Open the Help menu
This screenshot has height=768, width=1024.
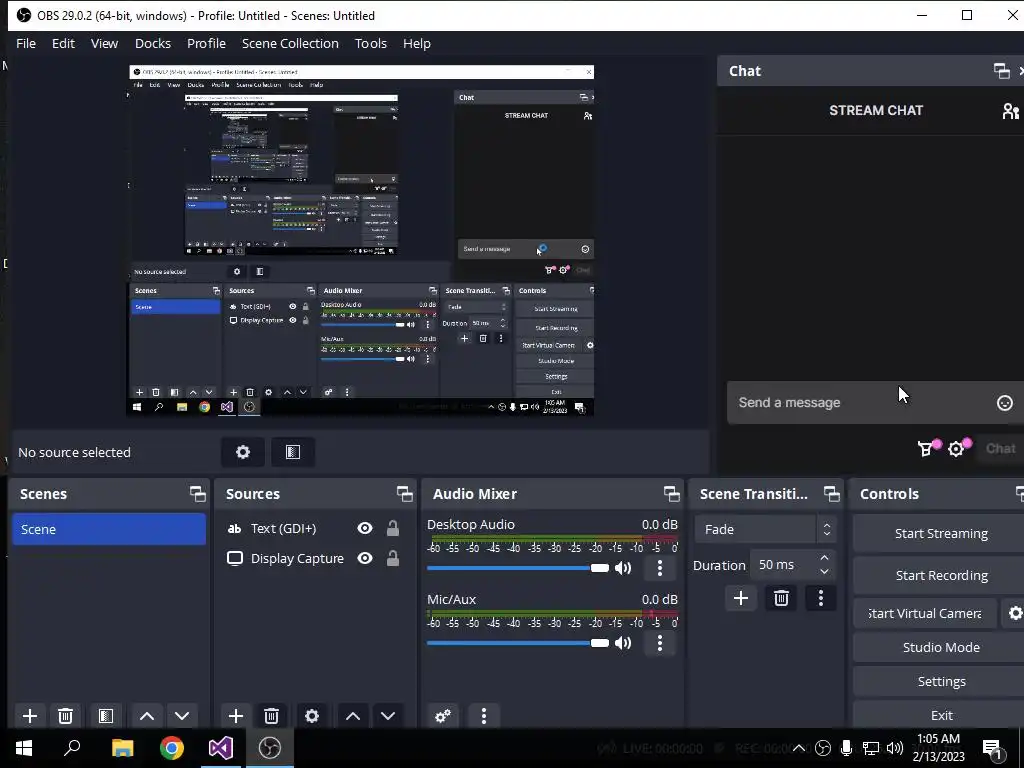click(417, 43)
